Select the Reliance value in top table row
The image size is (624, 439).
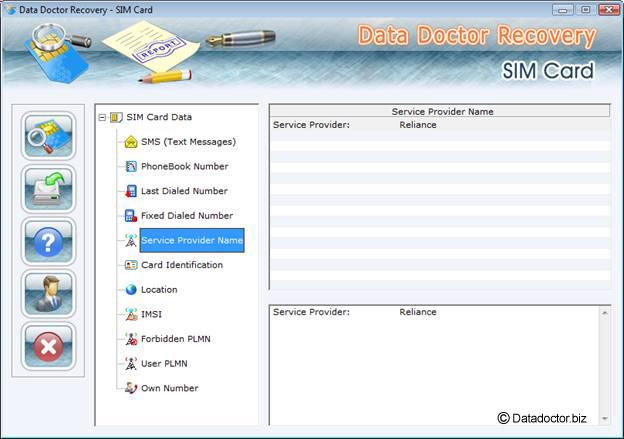[x=418, y=125]
